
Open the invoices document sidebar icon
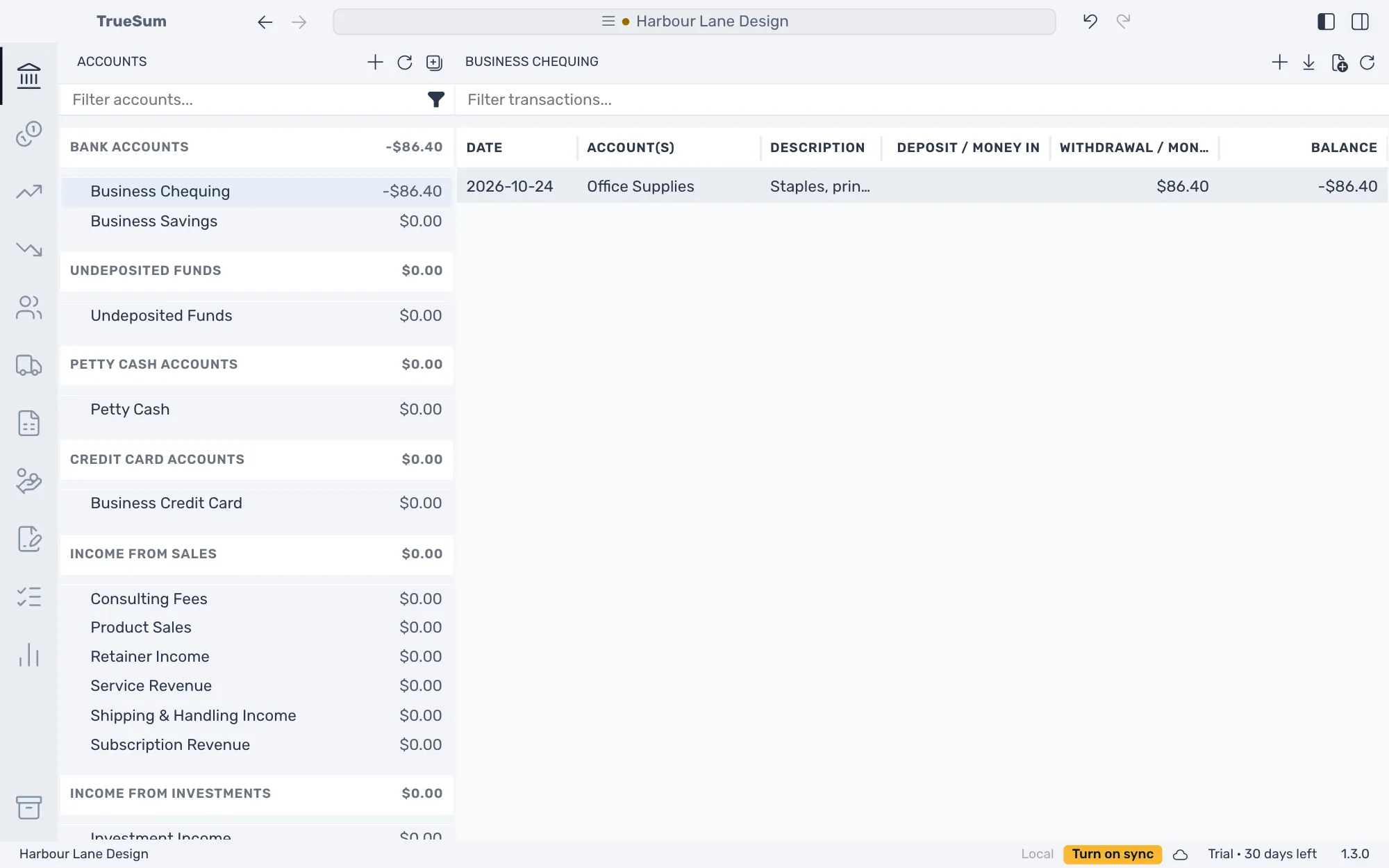(x=28, y=423)
